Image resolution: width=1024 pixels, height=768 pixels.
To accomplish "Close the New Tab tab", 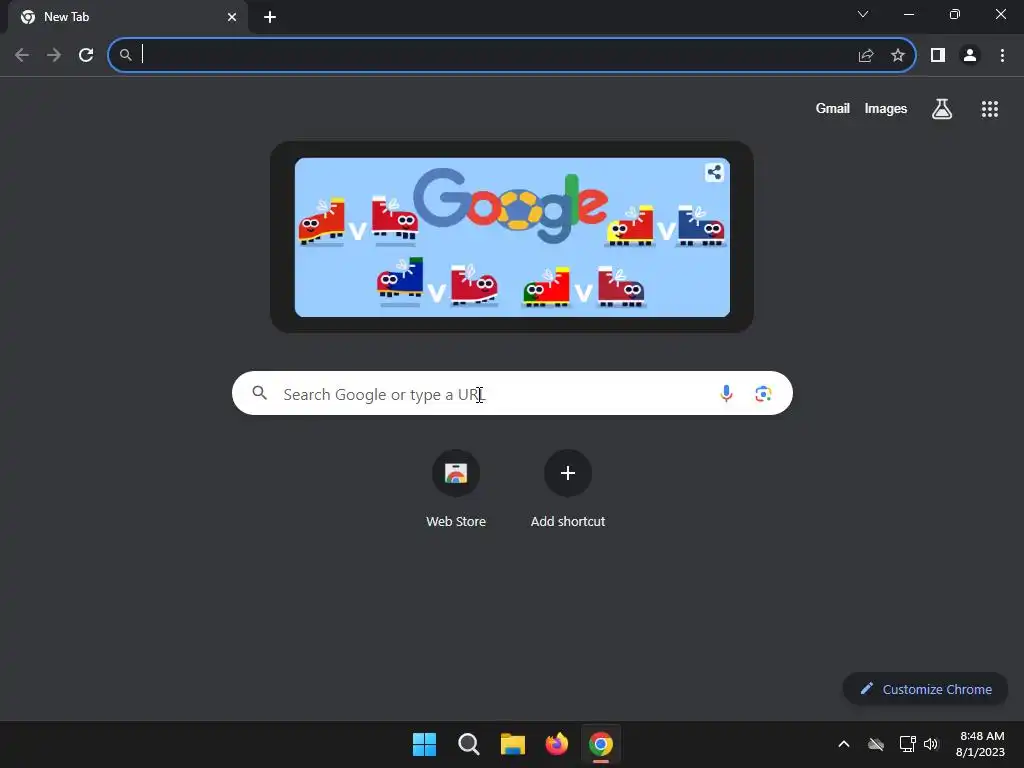I will [232, 17].
